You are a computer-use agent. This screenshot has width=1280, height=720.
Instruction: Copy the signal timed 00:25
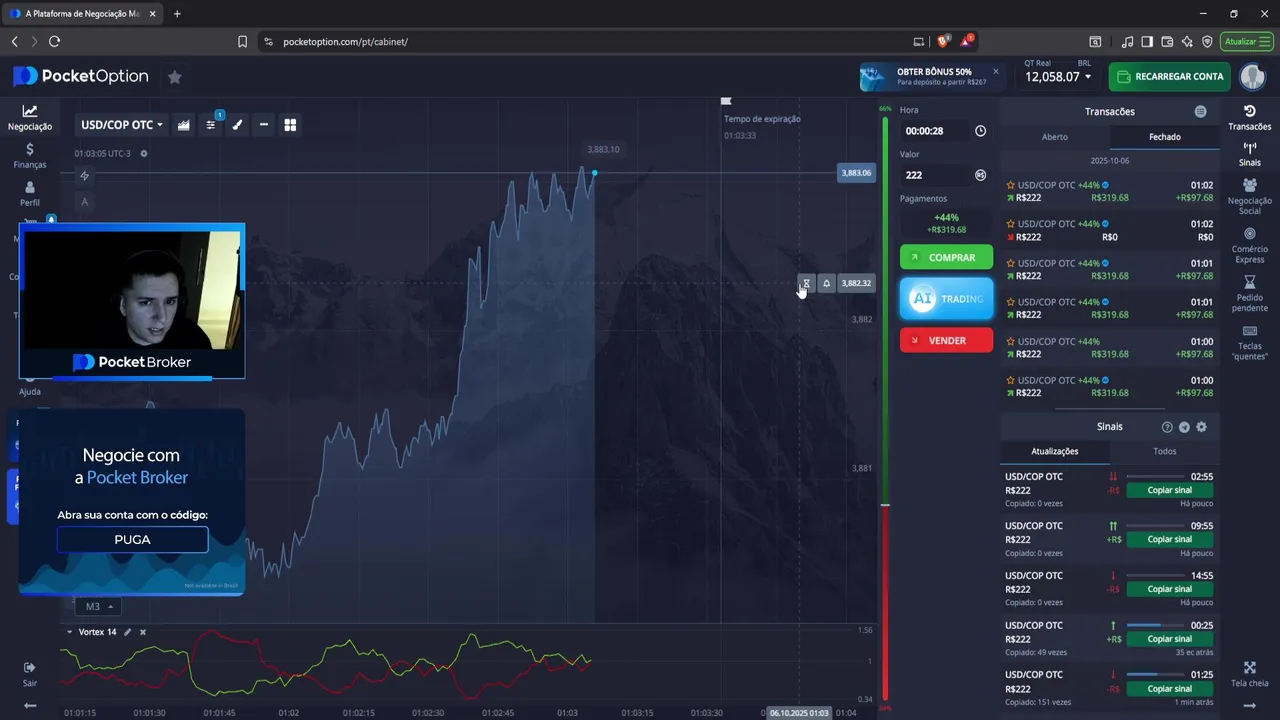click(x=1170, y=638)
